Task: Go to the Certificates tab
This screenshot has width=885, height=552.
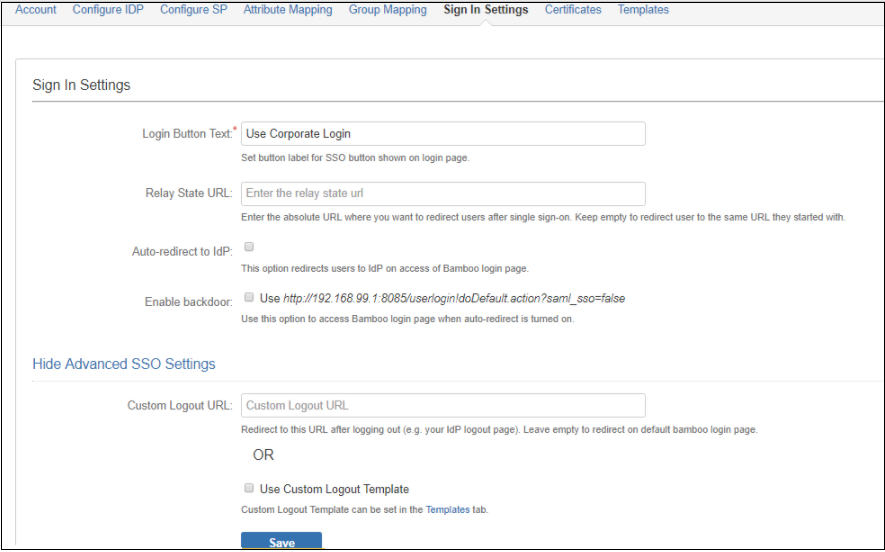Action: pos(573,10)
